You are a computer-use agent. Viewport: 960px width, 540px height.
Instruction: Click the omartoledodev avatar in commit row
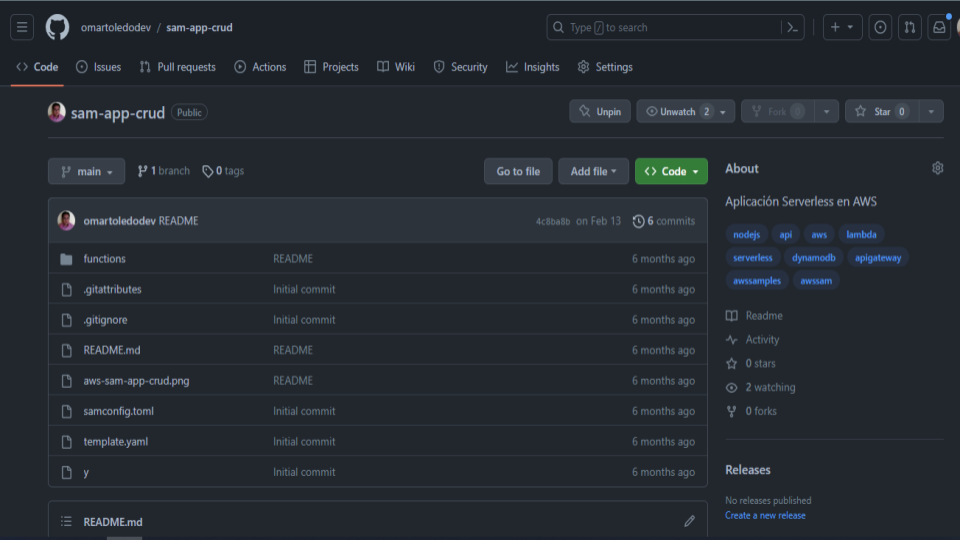coord(66,220)
